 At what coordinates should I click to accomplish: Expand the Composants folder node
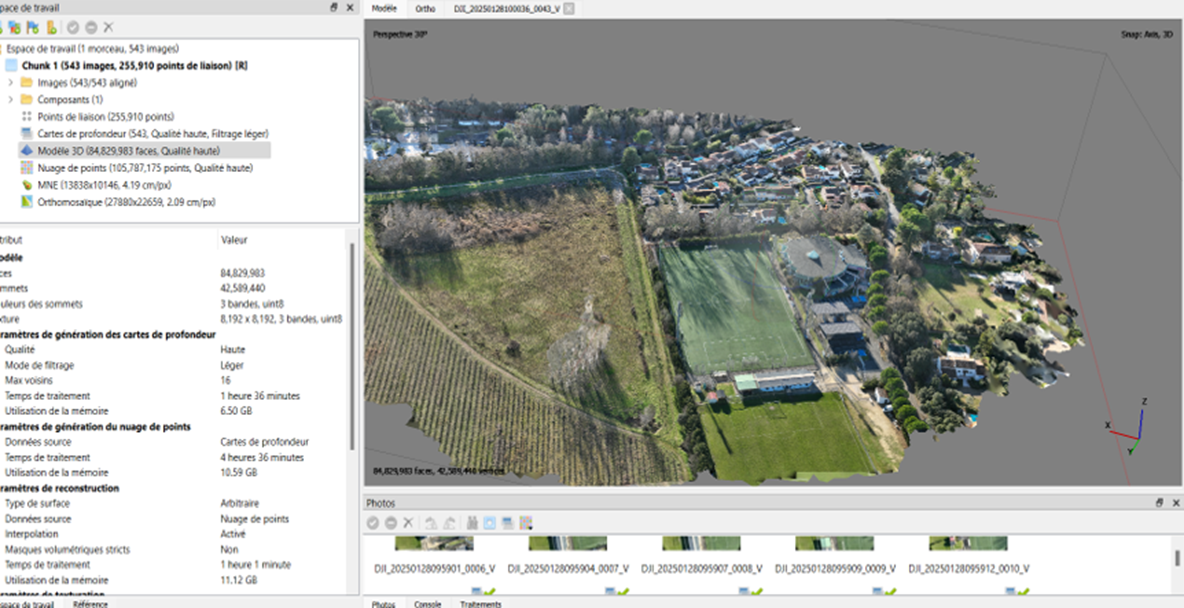(10, 99)
